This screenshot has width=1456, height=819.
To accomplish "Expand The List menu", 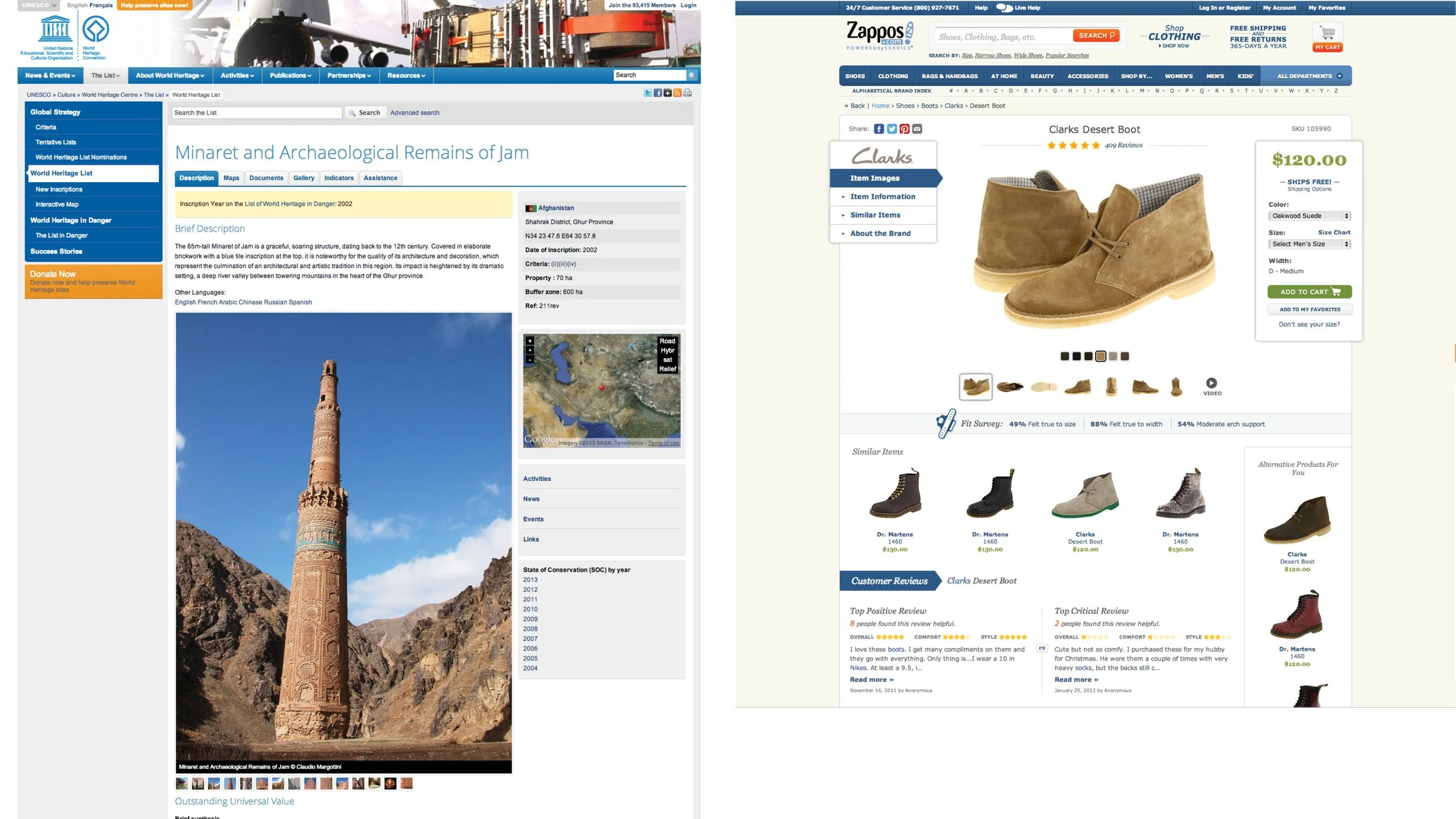I will pos(105,76).
